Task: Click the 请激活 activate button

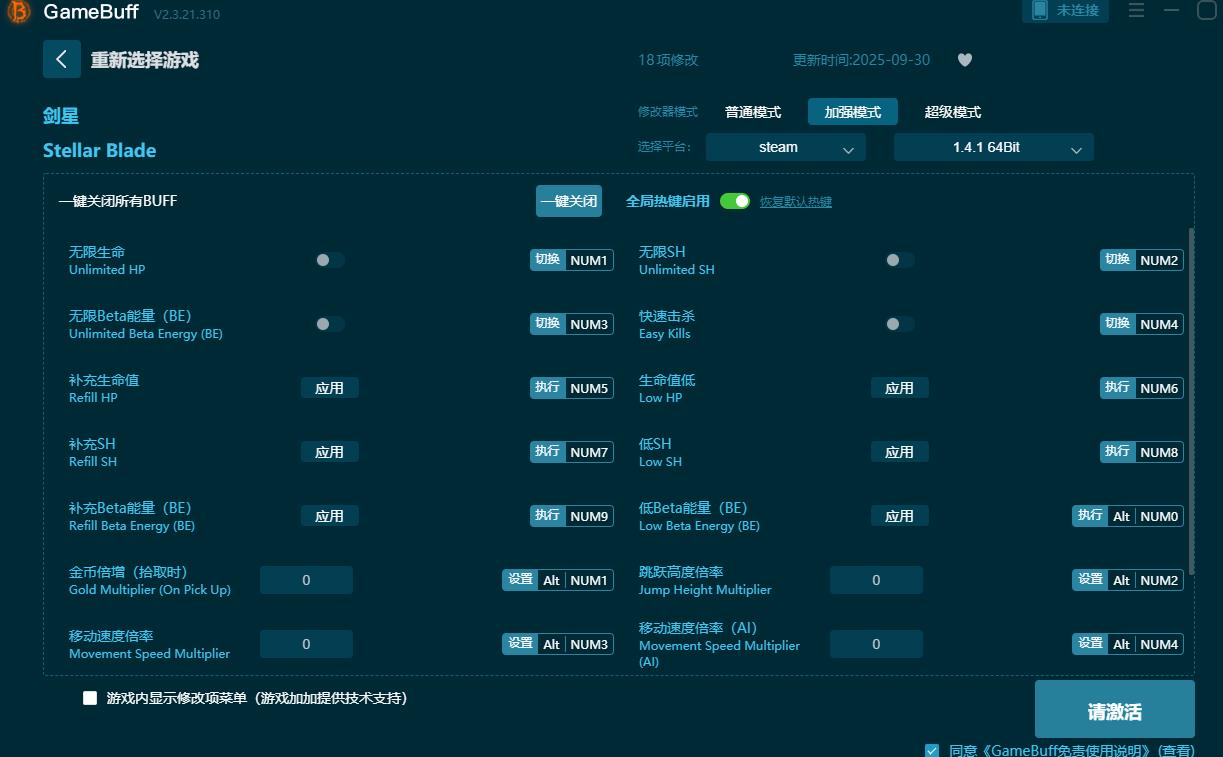Action: (1114, 708)
